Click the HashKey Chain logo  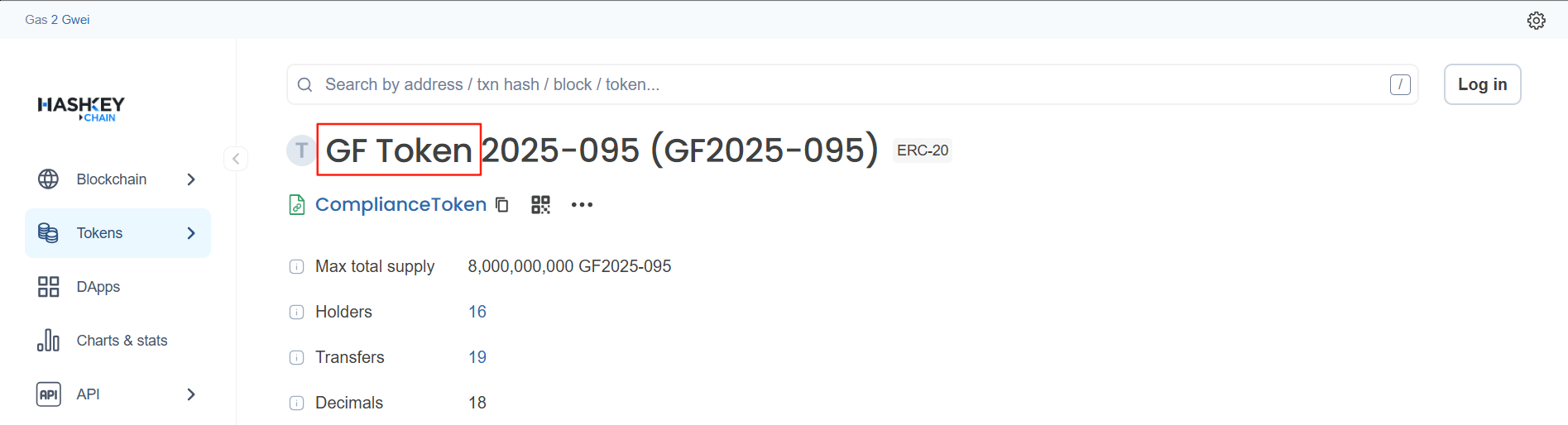pyautogui.click(x=81, y=108)
